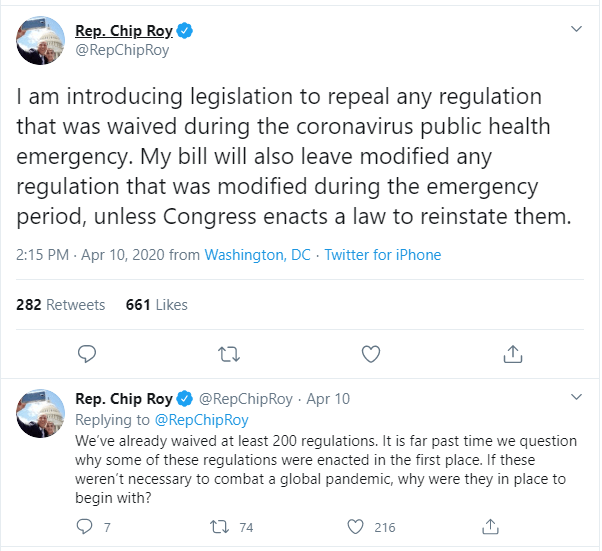
Task: Open the main tweet's profile avatar
Action: tap(40, 40)
